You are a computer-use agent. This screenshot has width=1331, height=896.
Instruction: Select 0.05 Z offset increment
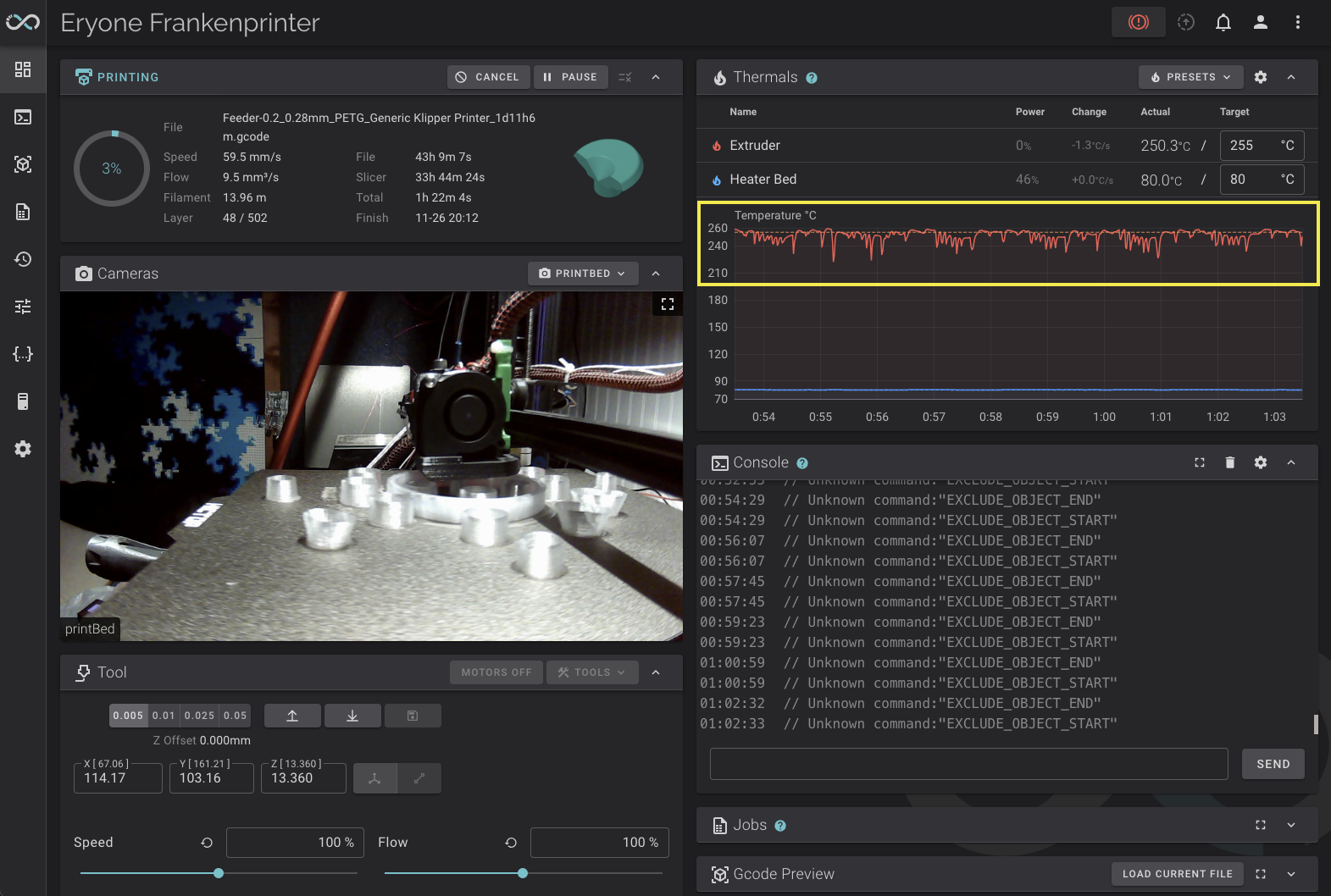click(235, 716)
